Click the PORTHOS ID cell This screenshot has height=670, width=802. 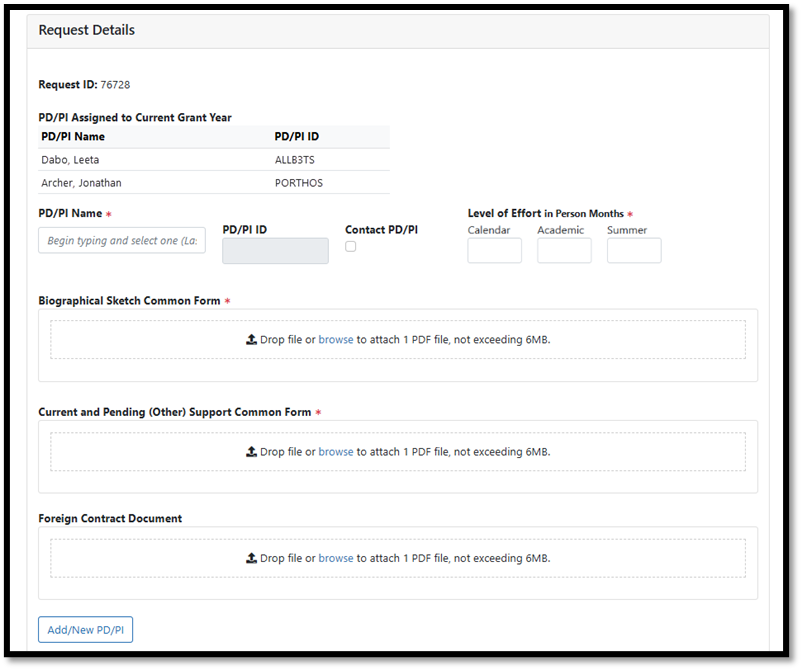tap(298, 183)
